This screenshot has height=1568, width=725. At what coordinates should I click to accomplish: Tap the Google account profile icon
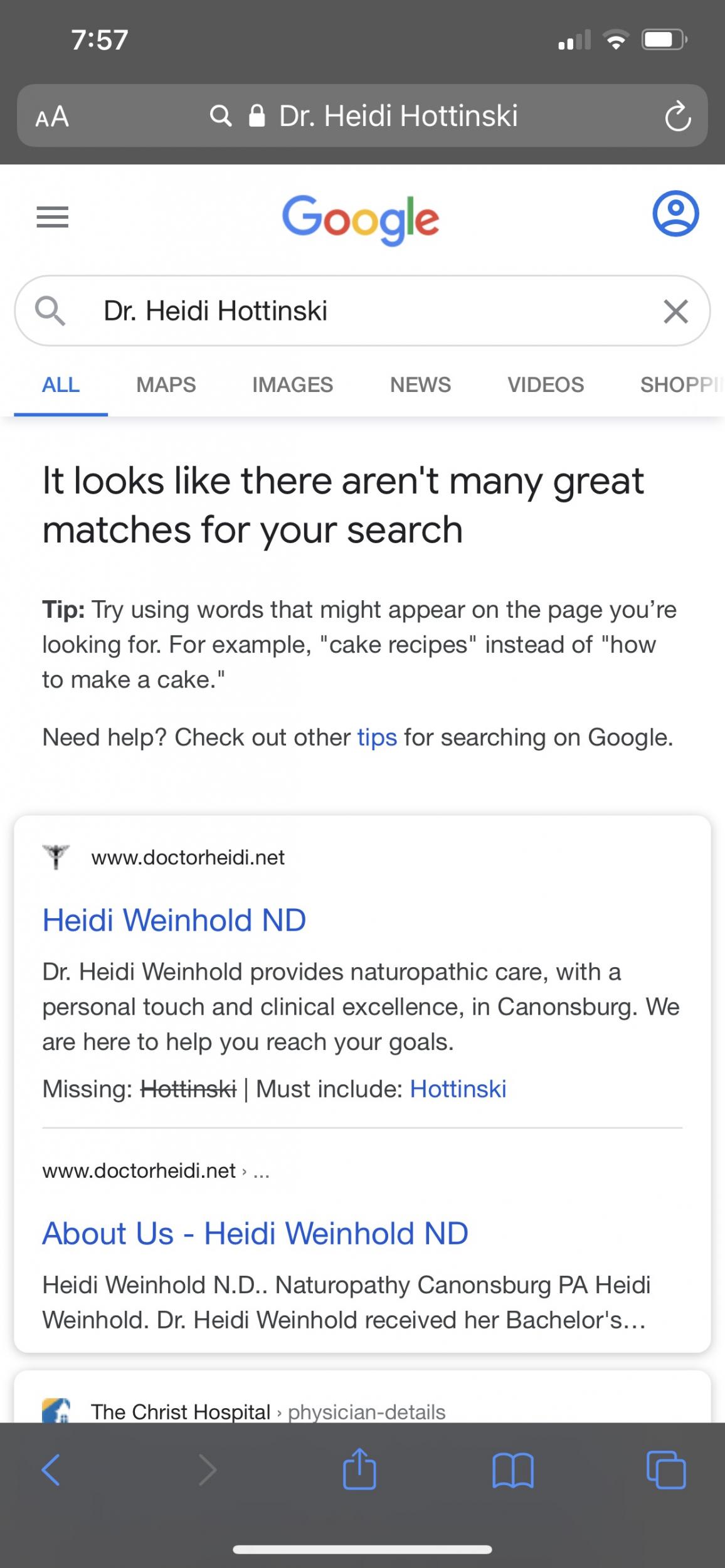tap(675, 214)
